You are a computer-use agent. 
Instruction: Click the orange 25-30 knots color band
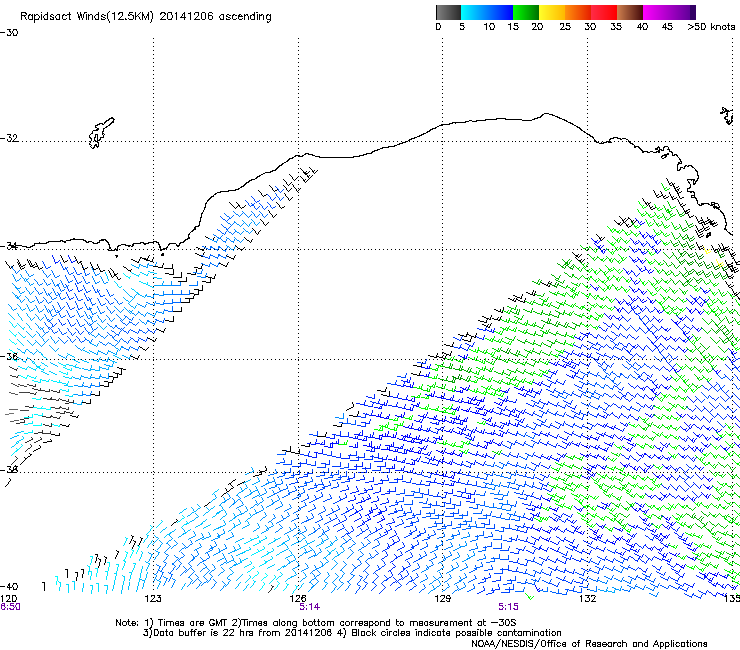pyautogui.click(x=578, y=12)
